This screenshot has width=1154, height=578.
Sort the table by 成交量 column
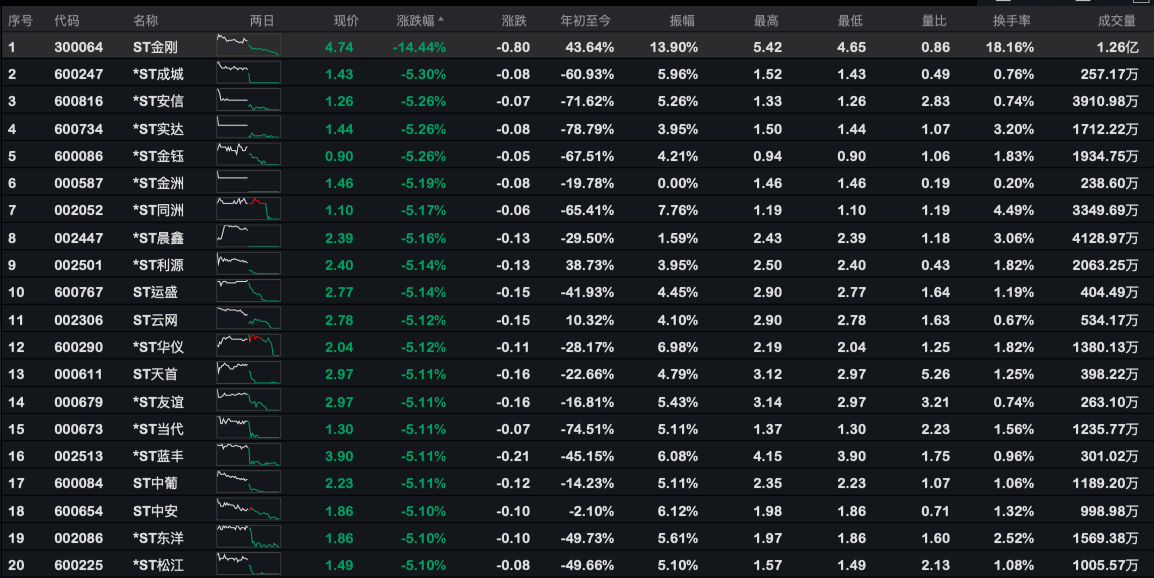[x=1116, y=20]
